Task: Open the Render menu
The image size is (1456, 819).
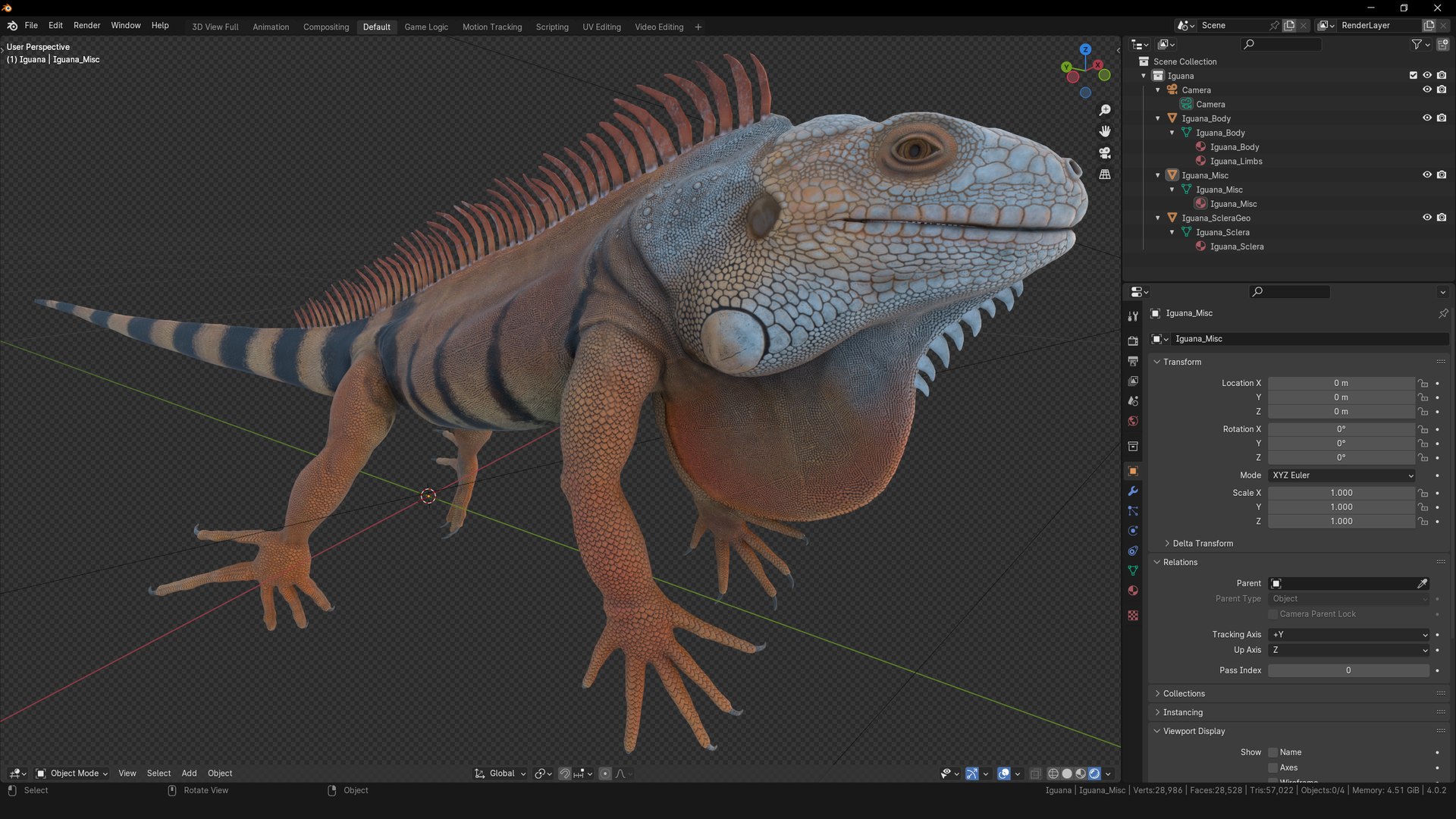Action: tap(87, 26)
